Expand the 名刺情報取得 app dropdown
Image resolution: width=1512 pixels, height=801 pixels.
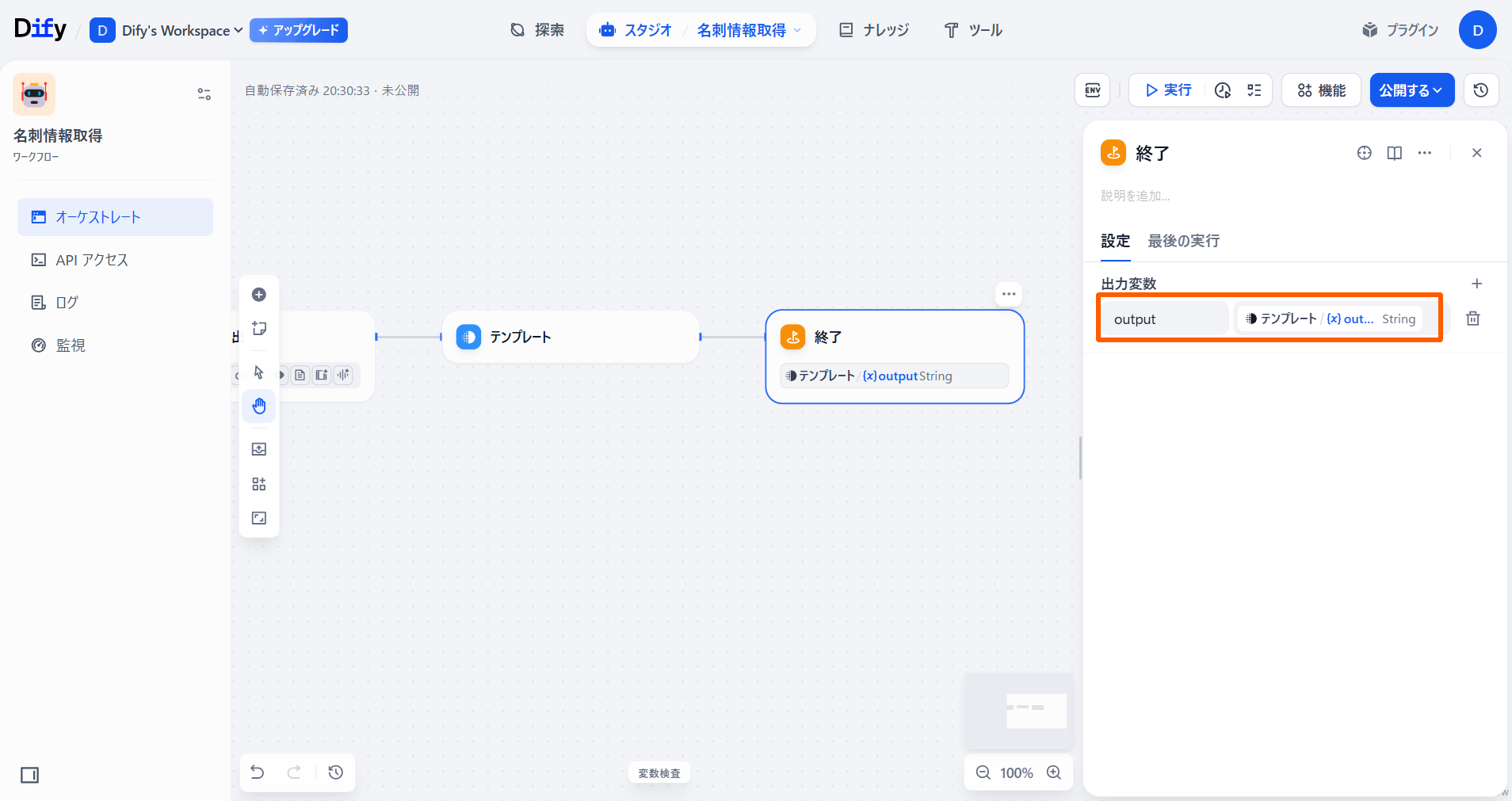tap(749, 31)
